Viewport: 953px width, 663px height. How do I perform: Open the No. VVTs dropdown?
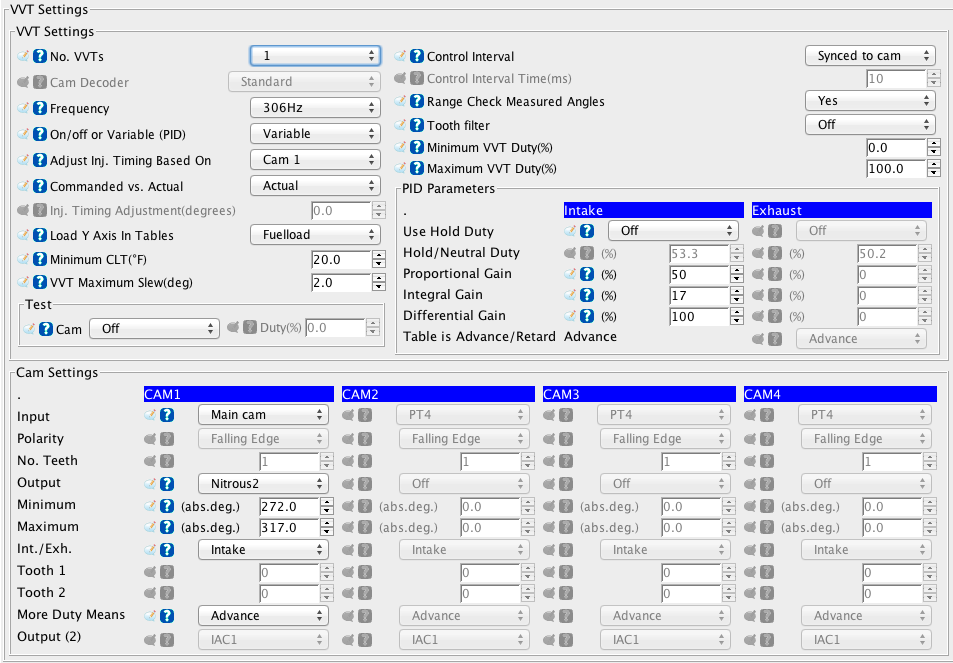point(314,56)
